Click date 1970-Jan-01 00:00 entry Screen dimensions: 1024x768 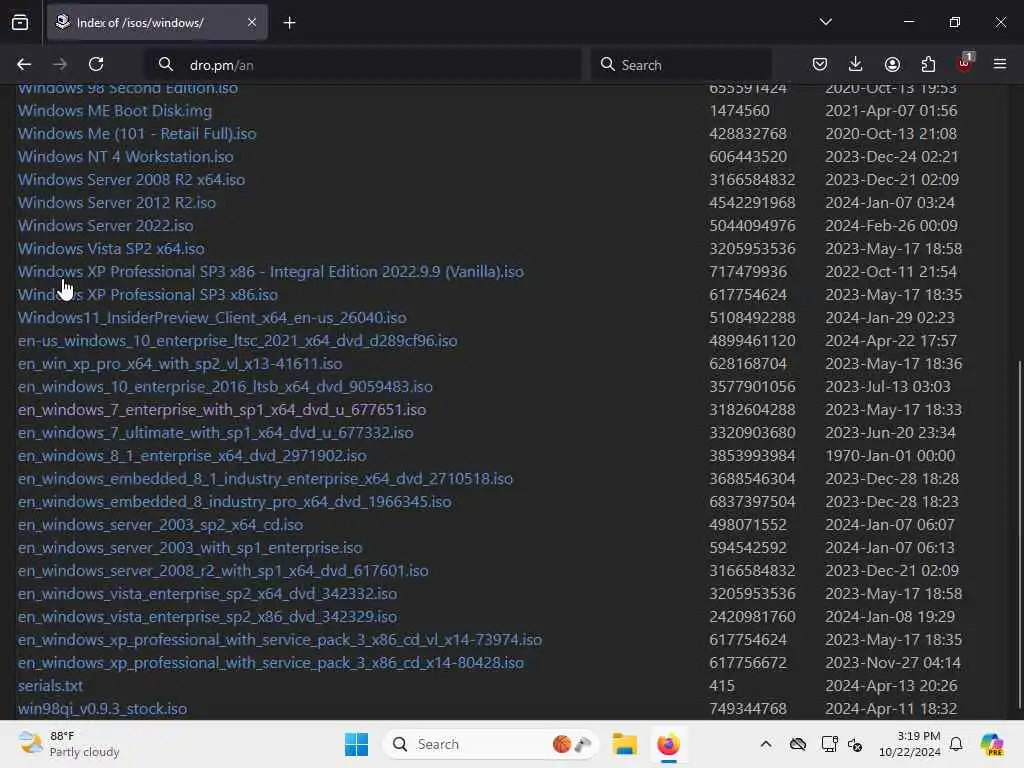(x=890, y=456)
